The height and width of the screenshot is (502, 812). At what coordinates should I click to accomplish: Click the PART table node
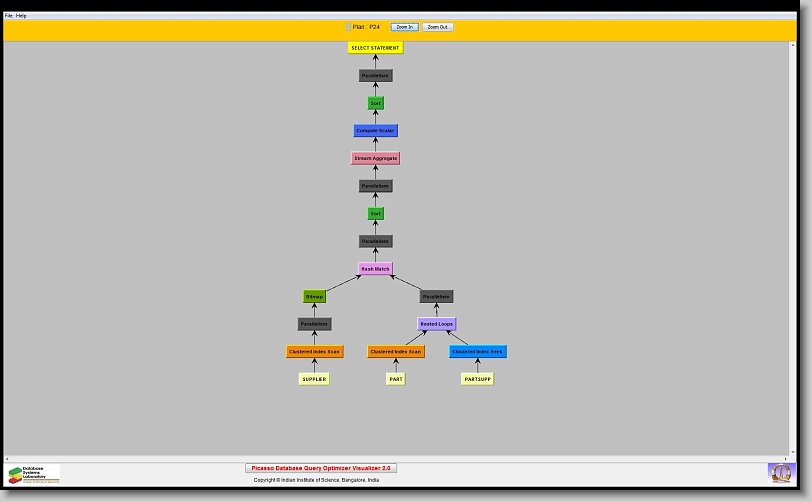(395, 379)
